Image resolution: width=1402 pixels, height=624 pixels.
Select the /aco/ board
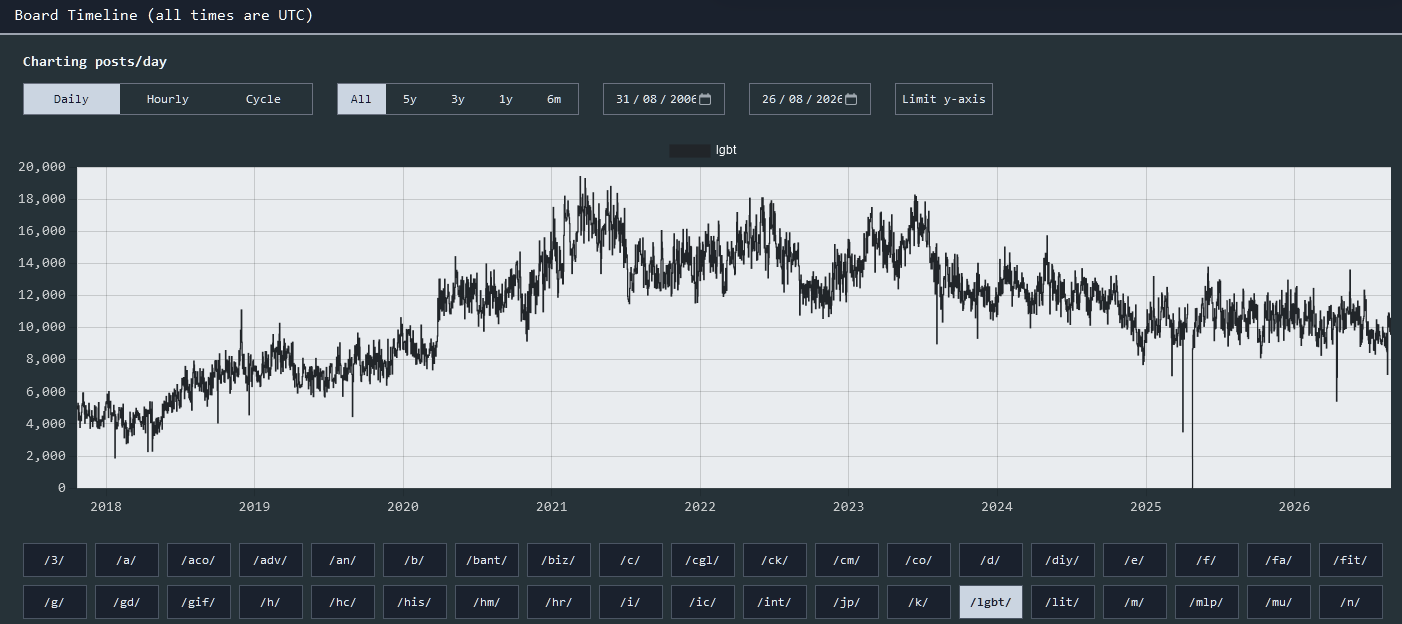[x=199, y=560]
